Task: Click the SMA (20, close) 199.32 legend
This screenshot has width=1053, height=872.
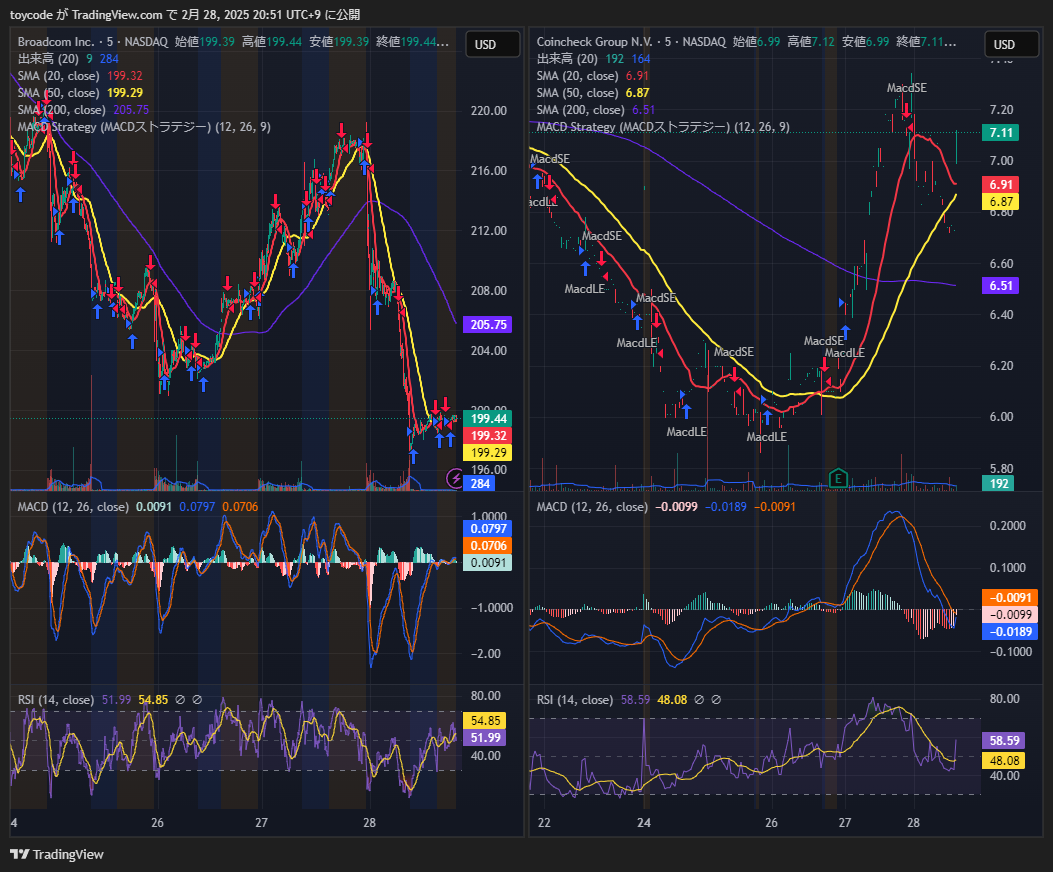Action: [x=80, y=76]
